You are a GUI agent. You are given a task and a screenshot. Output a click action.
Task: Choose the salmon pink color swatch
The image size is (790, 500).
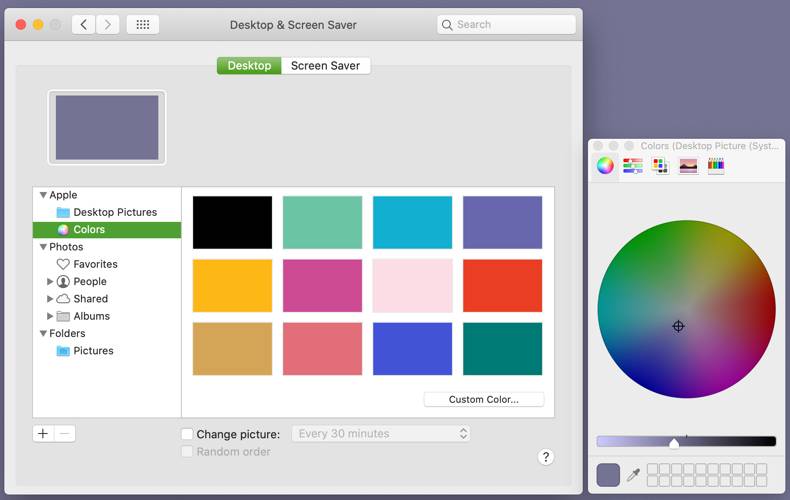pos(322,349)
